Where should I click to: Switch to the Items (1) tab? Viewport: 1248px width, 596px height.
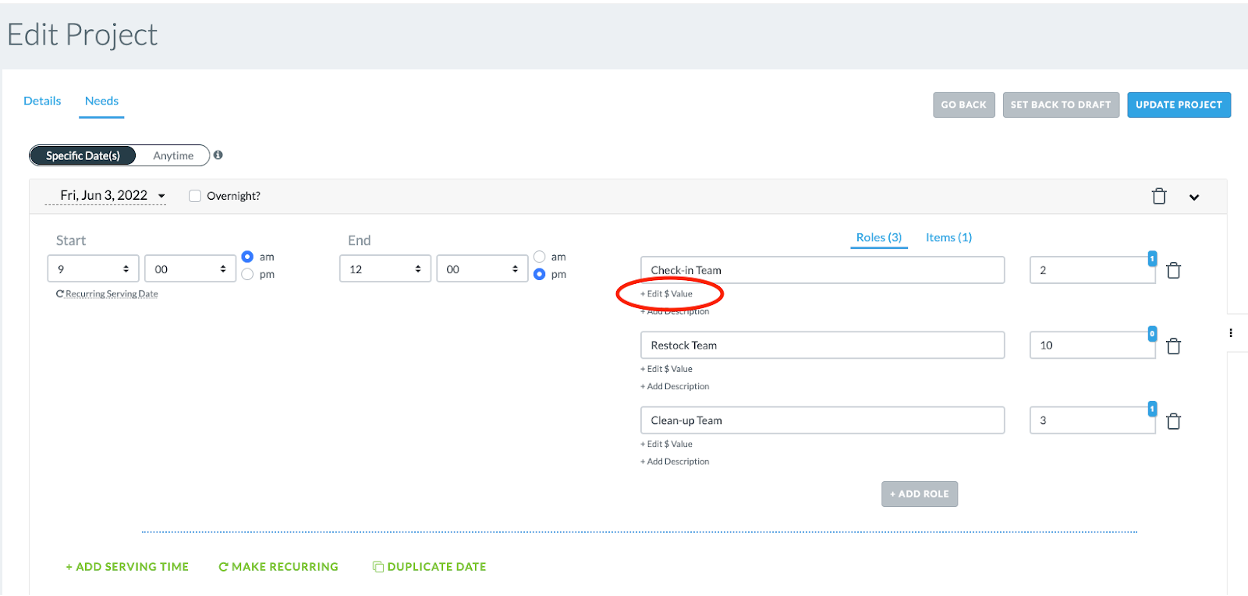[948, 237]
